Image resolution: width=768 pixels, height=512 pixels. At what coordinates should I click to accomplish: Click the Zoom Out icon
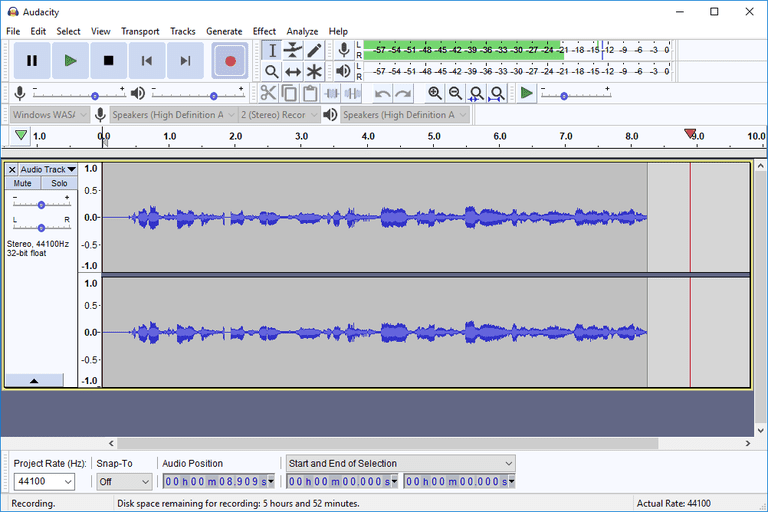click(456, 93)
